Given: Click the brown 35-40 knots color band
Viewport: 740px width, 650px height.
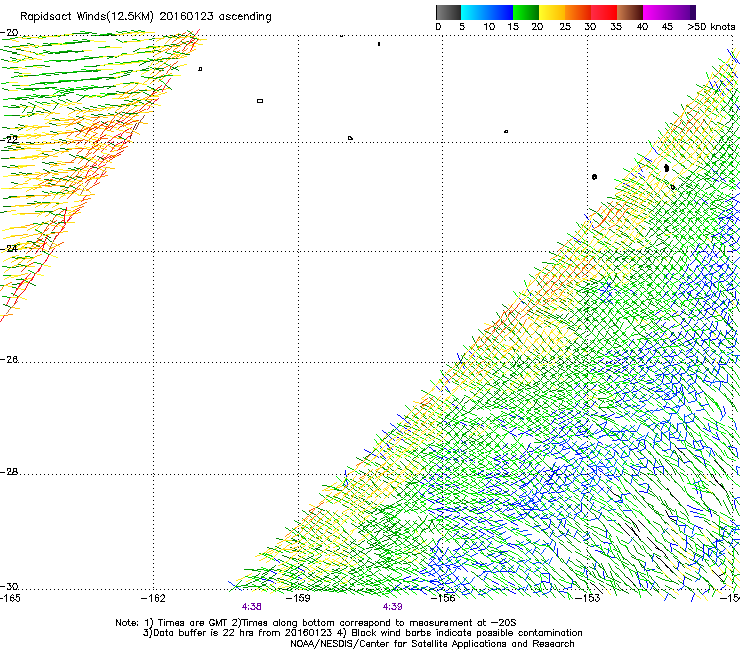Looking at the screenshot, I should pos(630,12).
